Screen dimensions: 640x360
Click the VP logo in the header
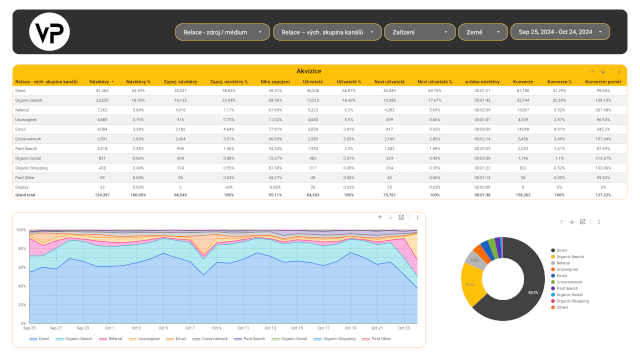[x=49, y=32]
